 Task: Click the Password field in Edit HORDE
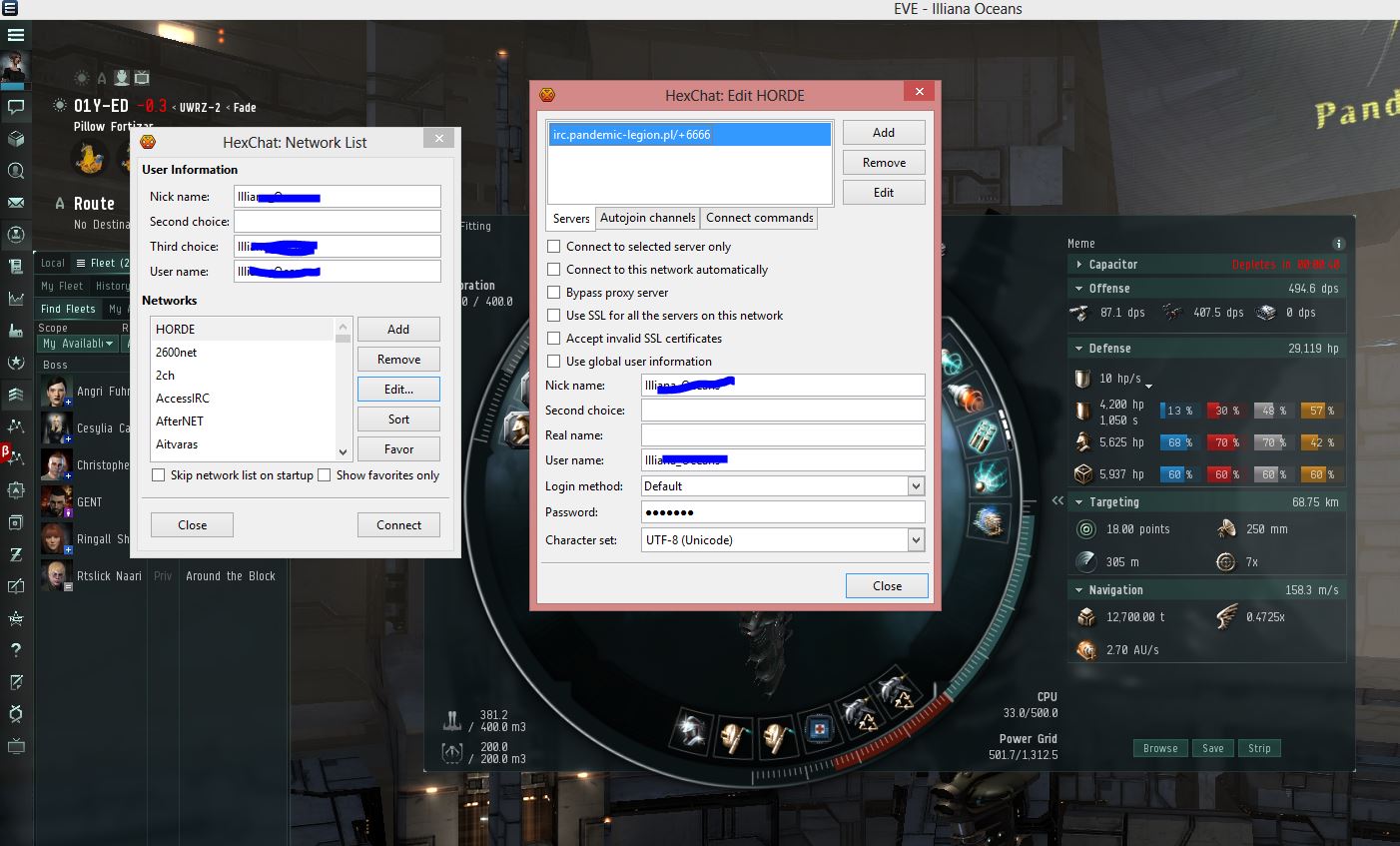[x=783, y=512]
